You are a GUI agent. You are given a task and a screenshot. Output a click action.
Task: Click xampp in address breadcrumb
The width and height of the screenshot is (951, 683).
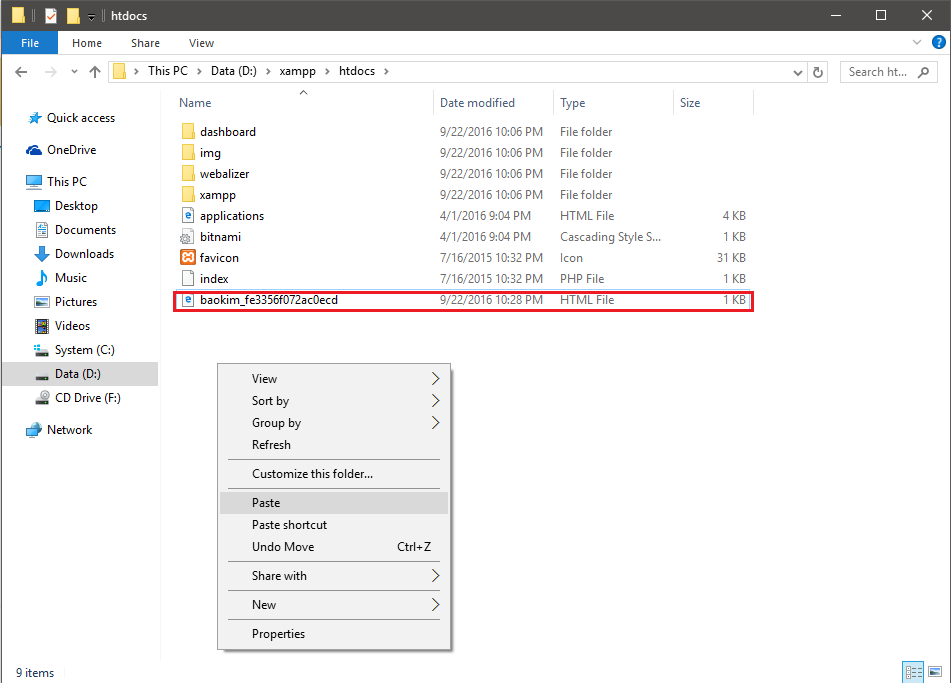pyautogui.click(x=297, y=72)
